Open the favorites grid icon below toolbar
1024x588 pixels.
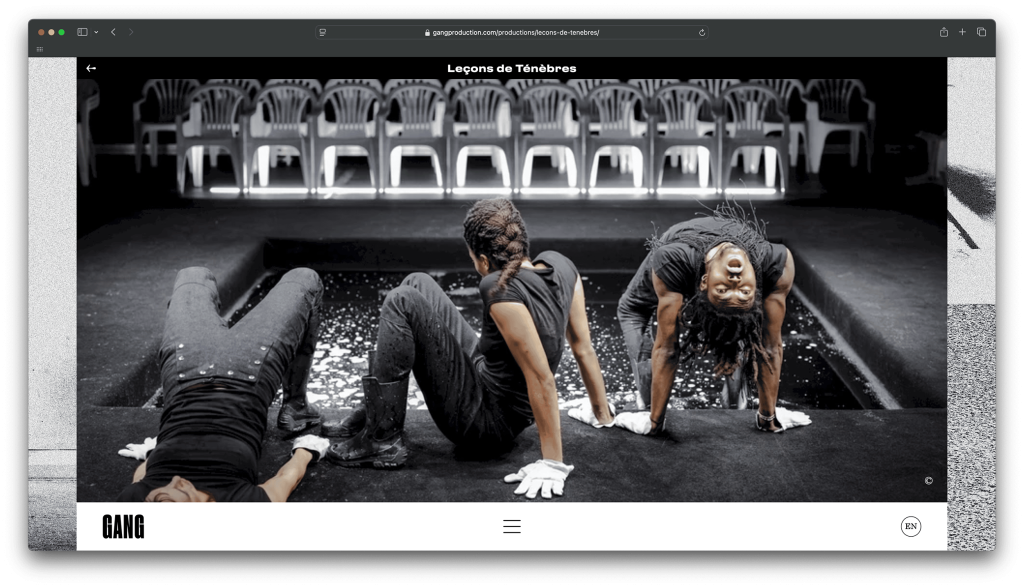(x=40, y=49)
